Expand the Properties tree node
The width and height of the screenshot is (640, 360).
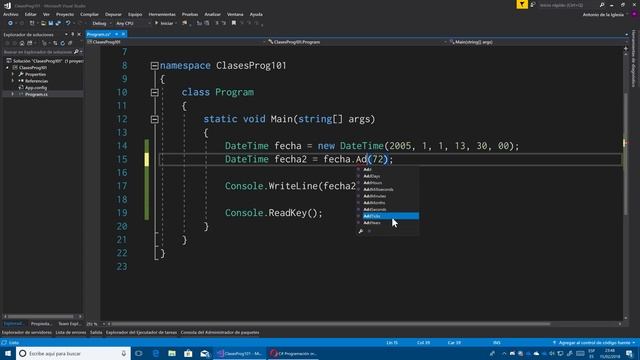13,74
